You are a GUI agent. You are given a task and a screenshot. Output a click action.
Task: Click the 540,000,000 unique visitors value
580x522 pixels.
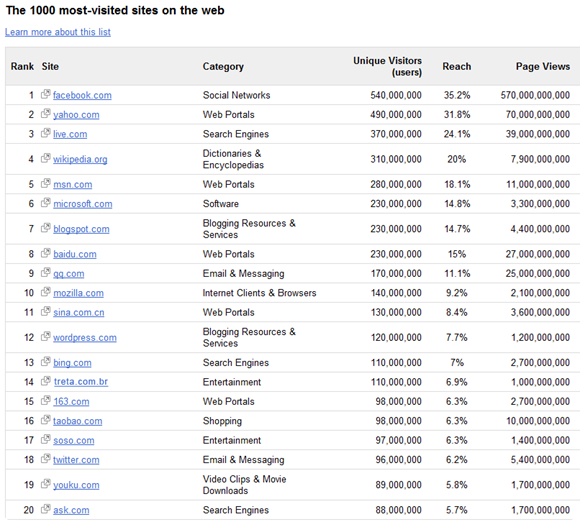pos(396,95)
